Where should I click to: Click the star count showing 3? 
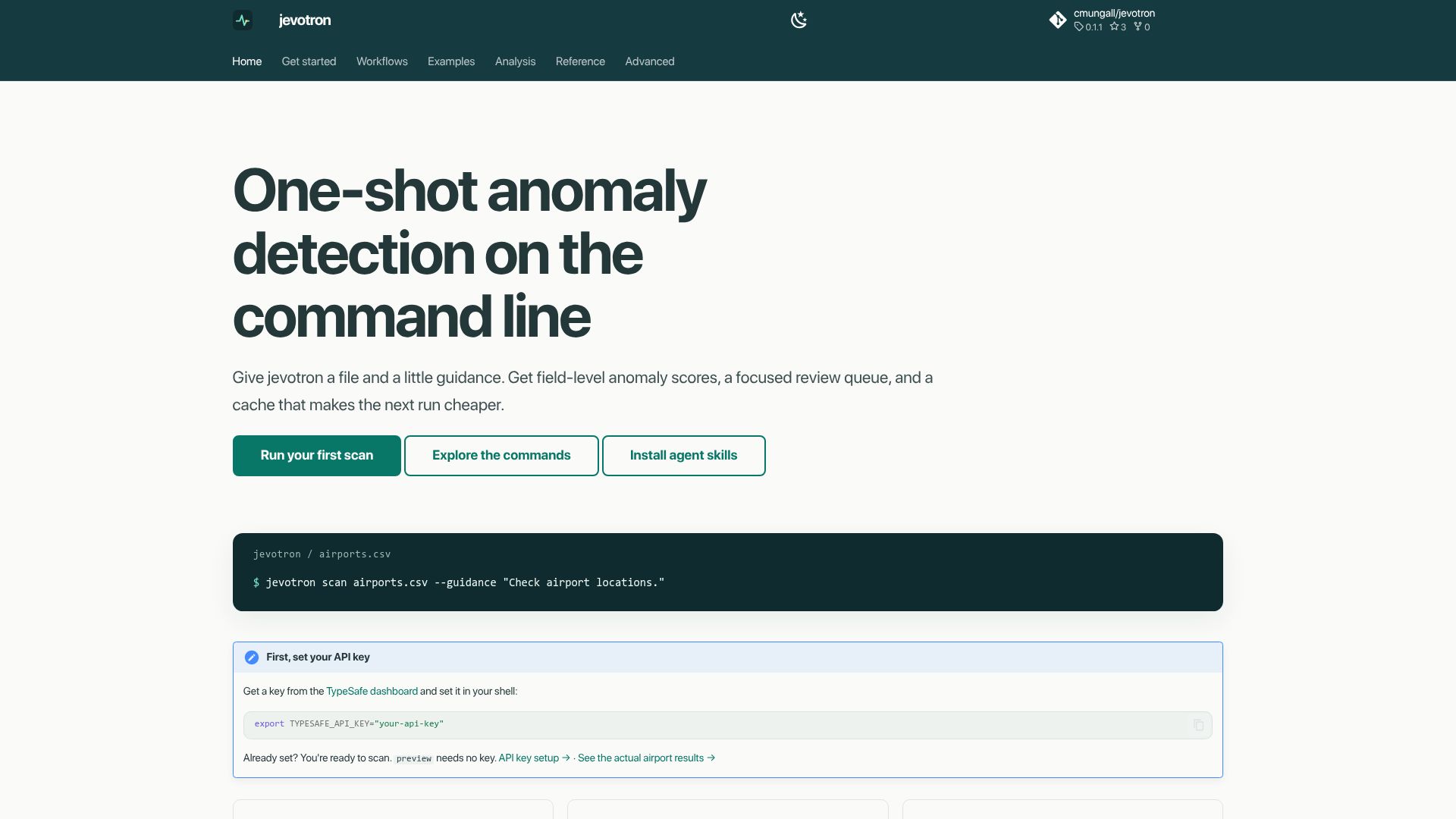(1118, 27)
